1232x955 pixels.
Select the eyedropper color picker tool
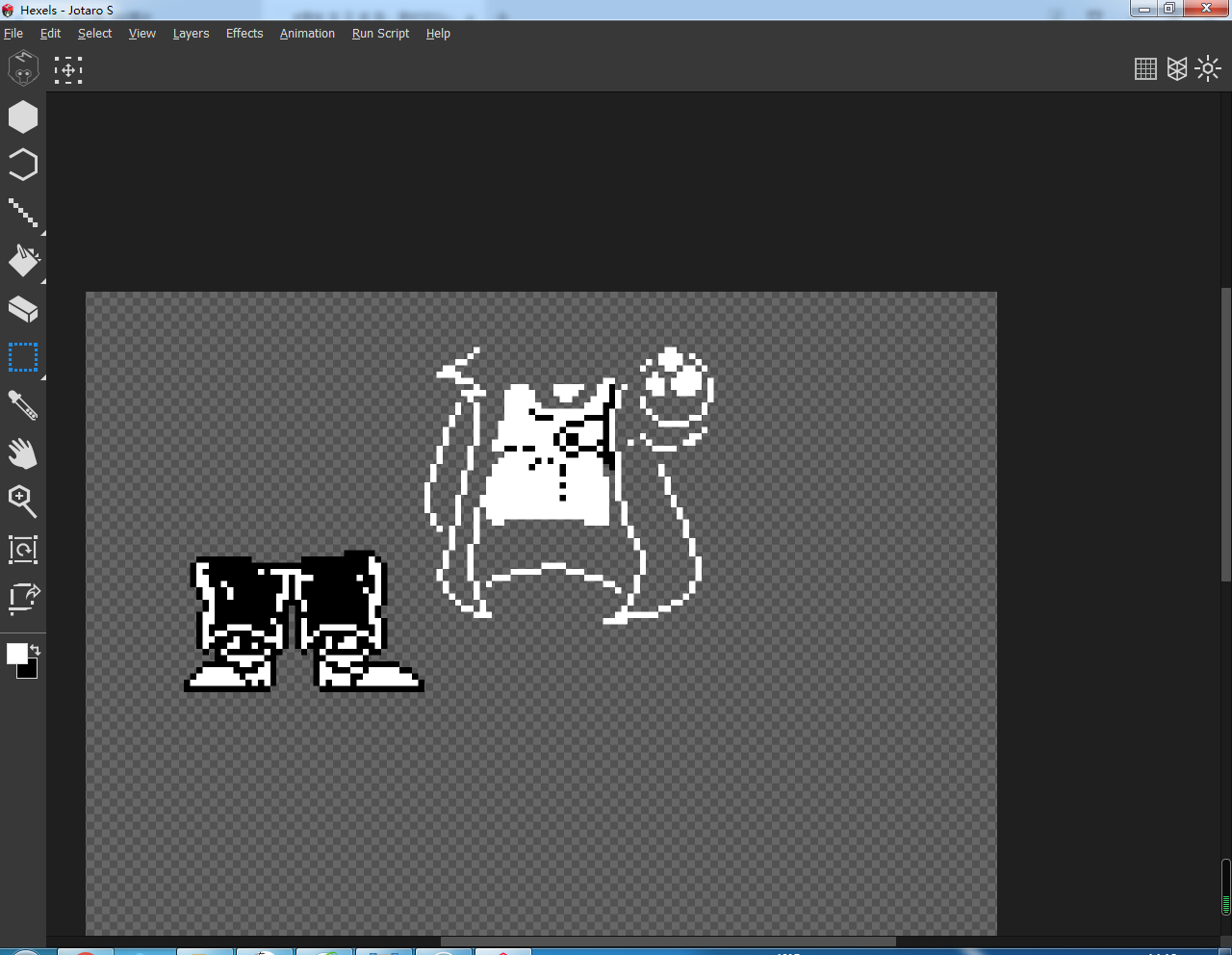point(23,405)
